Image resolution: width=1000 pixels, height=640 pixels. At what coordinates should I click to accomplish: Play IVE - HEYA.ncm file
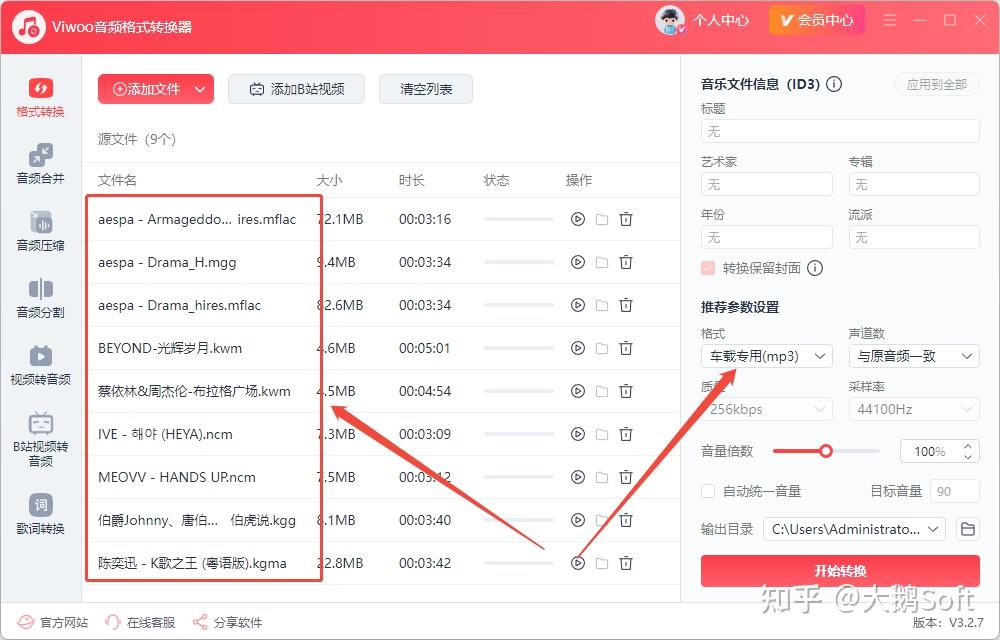coord(578,434)
